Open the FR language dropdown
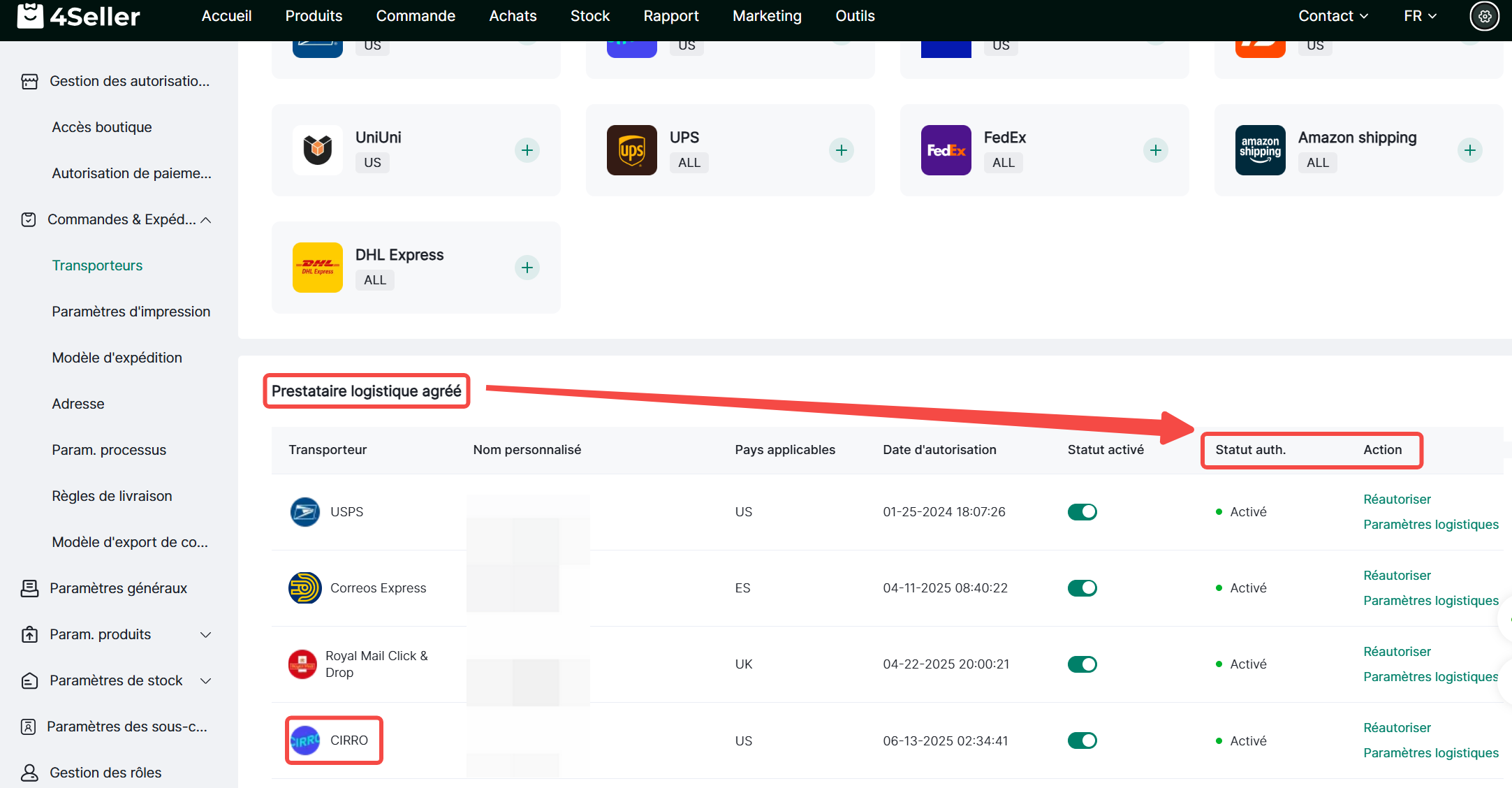The width and height of the screenshot is (1512, 788). pos(1420,16)
